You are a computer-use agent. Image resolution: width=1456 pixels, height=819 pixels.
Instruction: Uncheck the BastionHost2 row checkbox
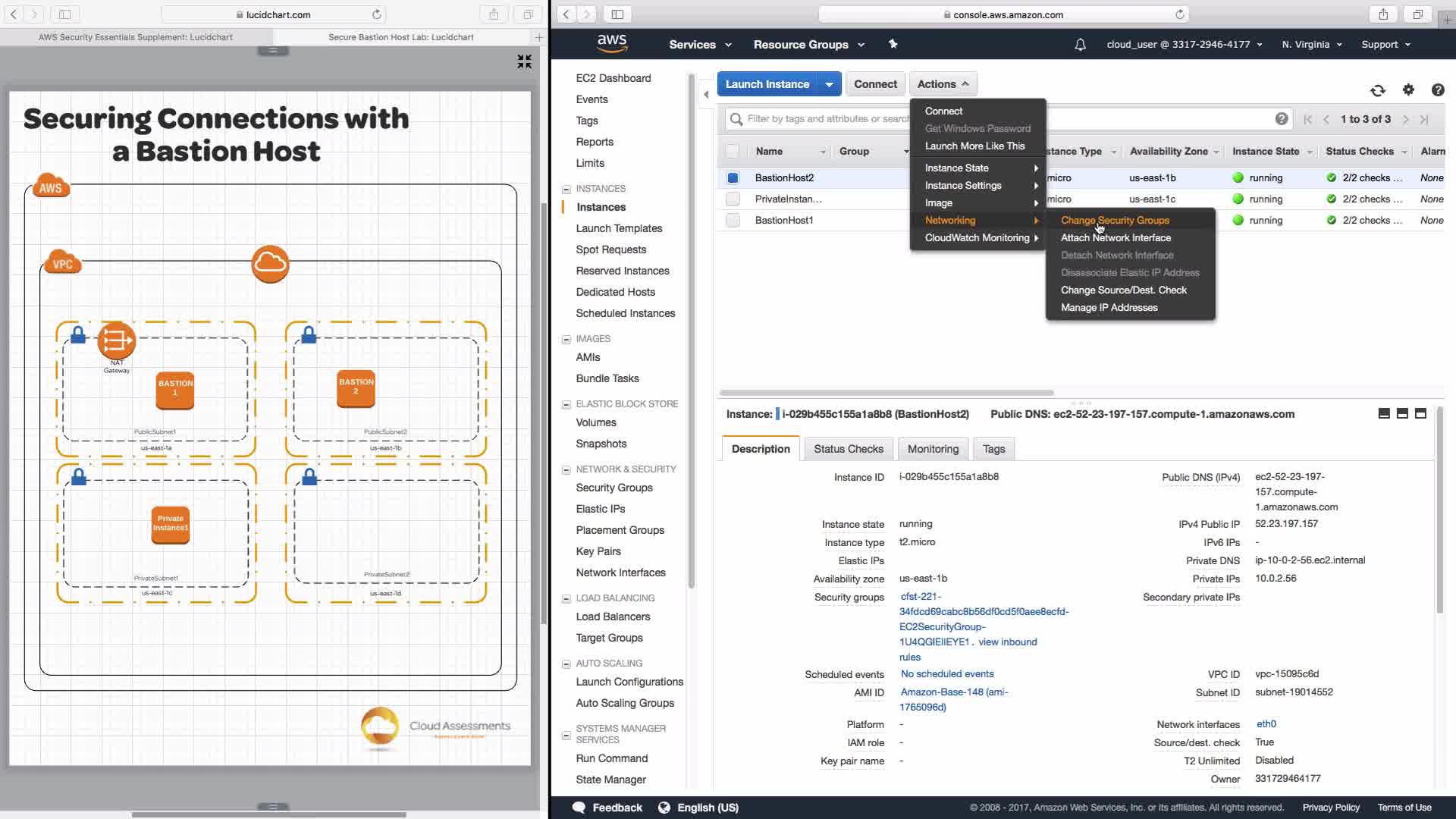pyautogui.click(x=733, y=177)
